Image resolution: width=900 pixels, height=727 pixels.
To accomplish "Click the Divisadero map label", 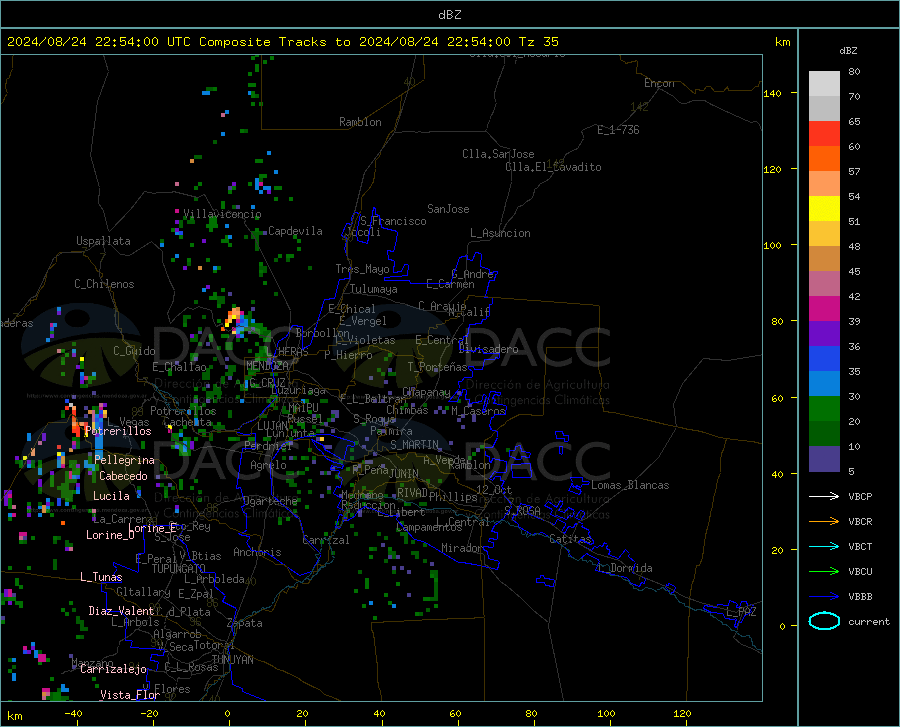I will (488, 349).
